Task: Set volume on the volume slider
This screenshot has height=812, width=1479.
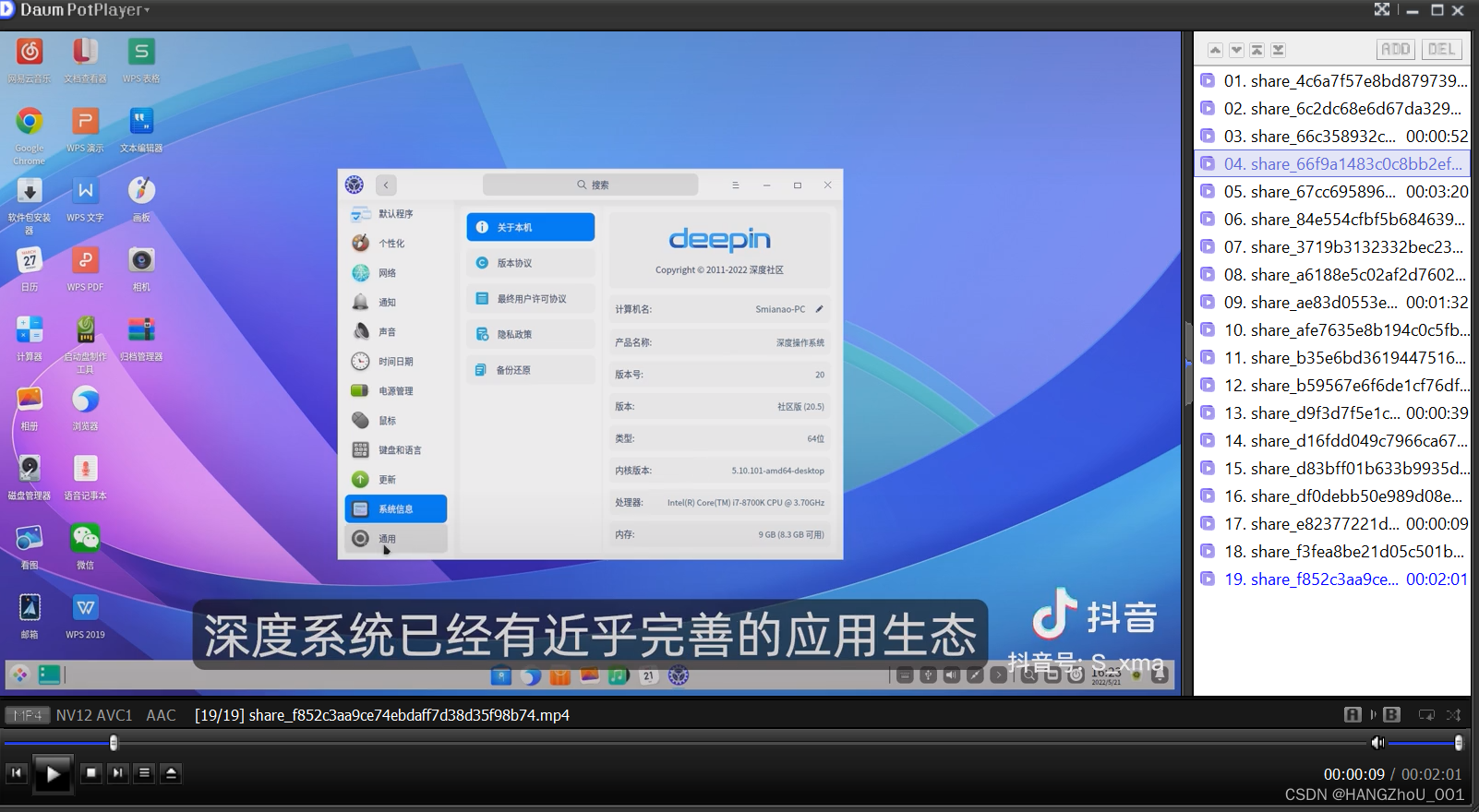Action: (1425, 743)
